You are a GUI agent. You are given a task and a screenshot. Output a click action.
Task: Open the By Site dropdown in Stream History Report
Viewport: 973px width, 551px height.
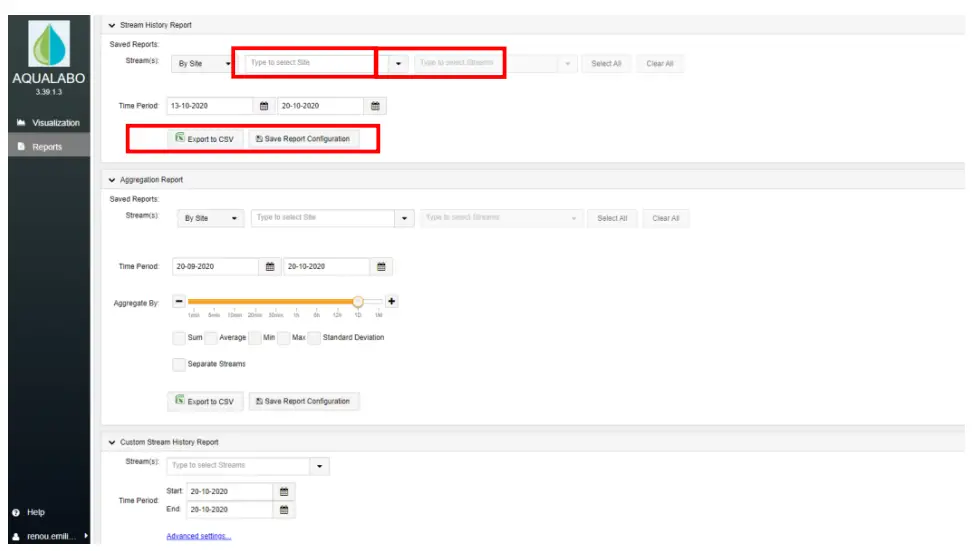204,63
